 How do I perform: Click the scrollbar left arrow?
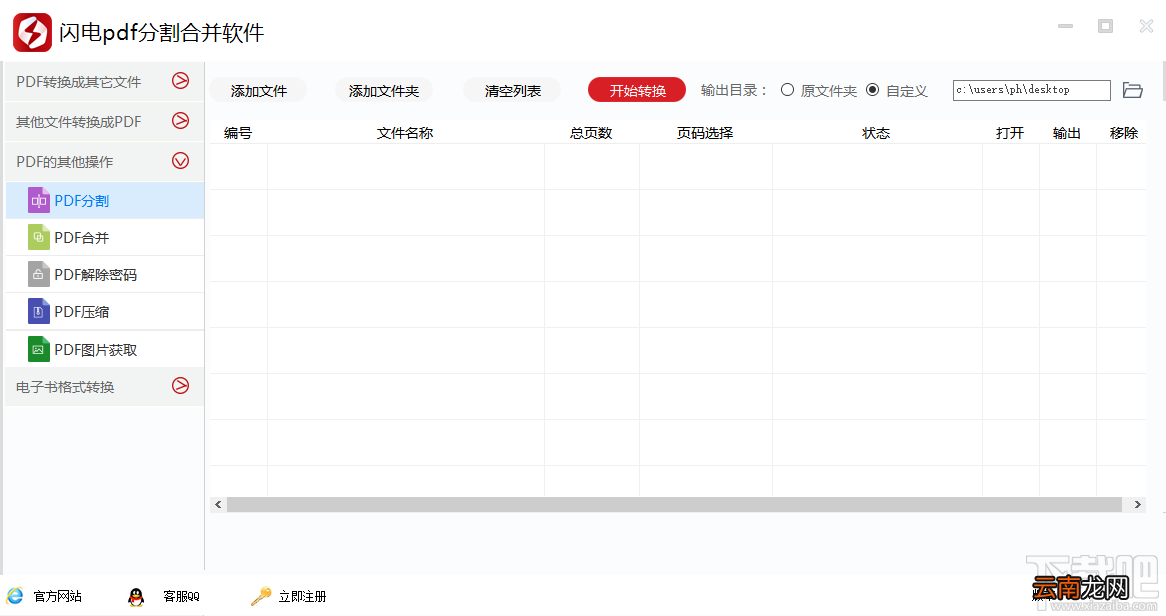[x=218, y=504]
